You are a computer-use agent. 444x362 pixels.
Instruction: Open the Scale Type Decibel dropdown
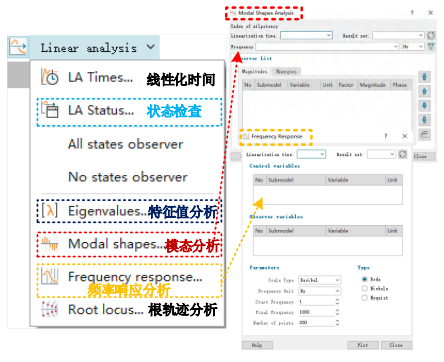319,280
